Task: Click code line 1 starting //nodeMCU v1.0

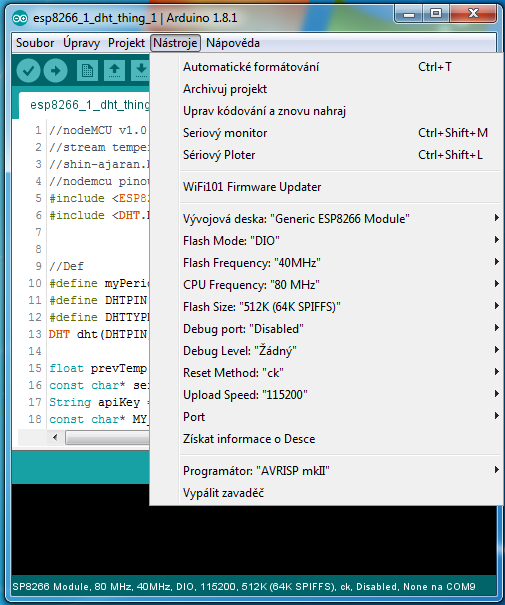Action: (98, 130)
